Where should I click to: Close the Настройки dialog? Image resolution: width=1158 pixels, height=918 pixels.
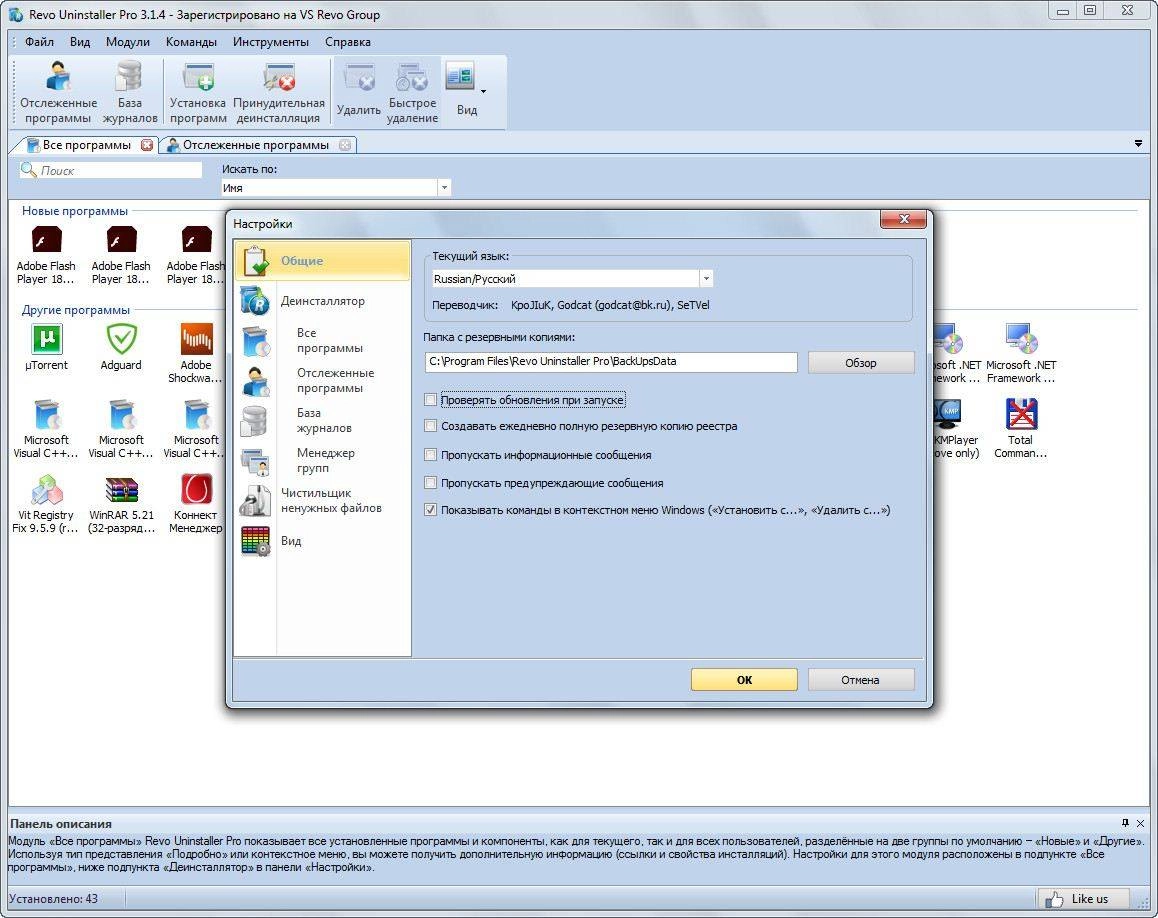pyautogui.click(x=903, y=219)
